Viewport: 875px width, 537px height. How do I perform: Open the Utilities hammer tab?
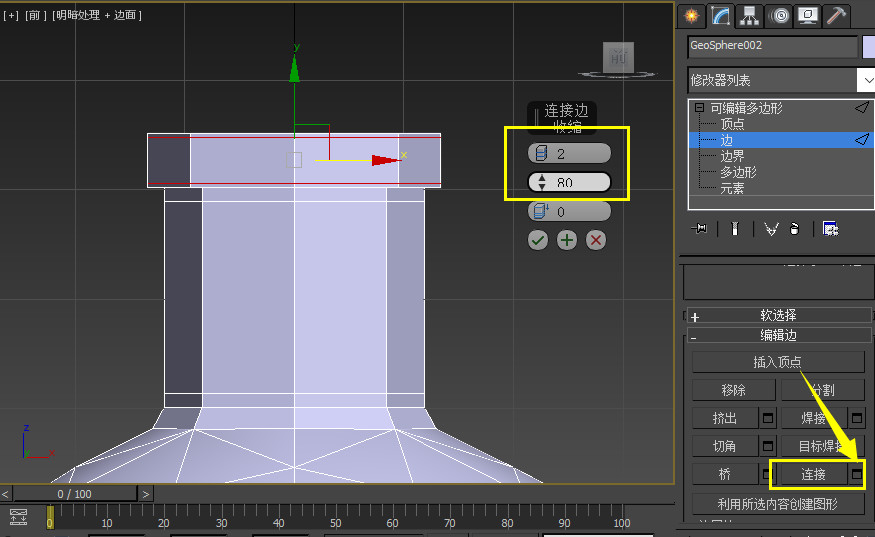[x=836, y=15]
